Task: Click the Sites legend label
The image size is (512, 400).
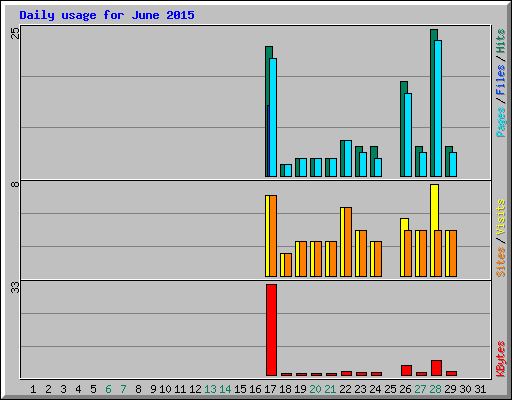Action: 501,262
